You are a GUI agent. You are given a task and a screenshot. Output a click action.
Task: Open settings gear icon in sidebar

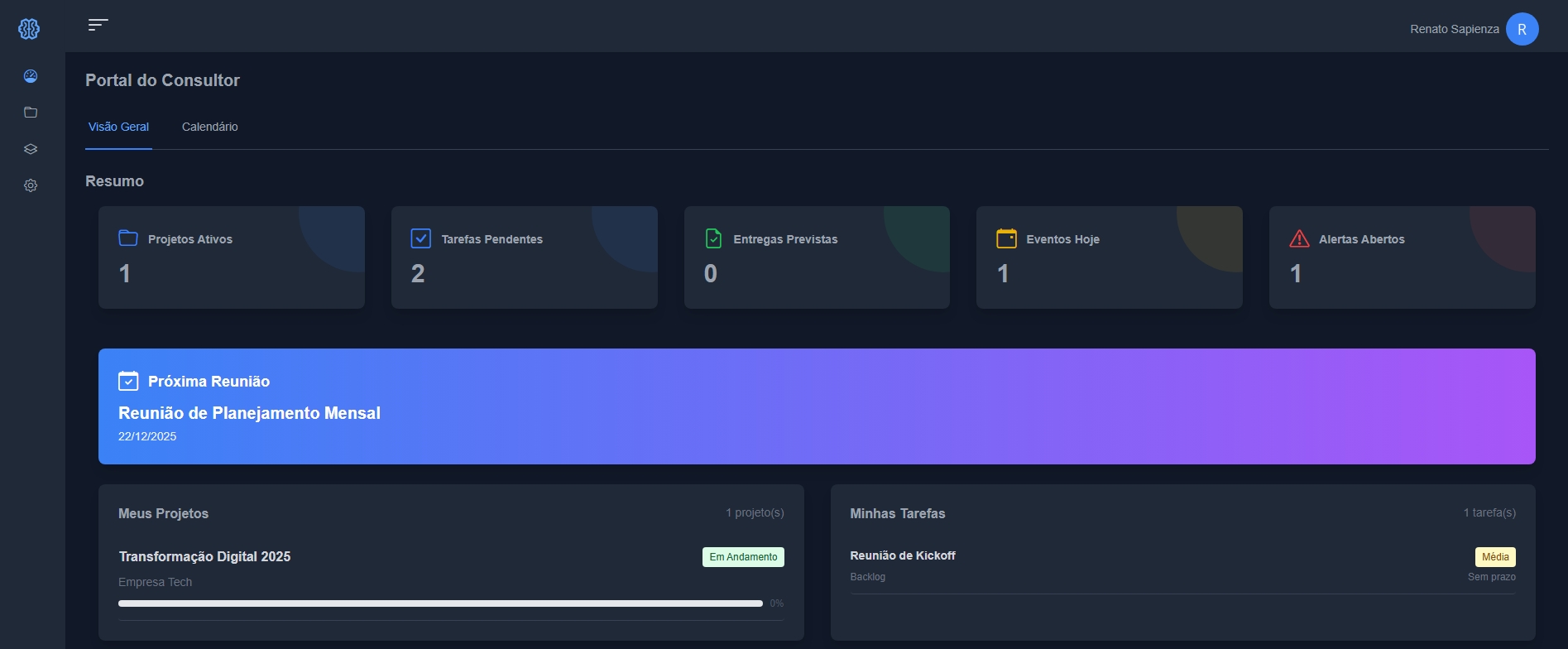click(x=31, y=185)
